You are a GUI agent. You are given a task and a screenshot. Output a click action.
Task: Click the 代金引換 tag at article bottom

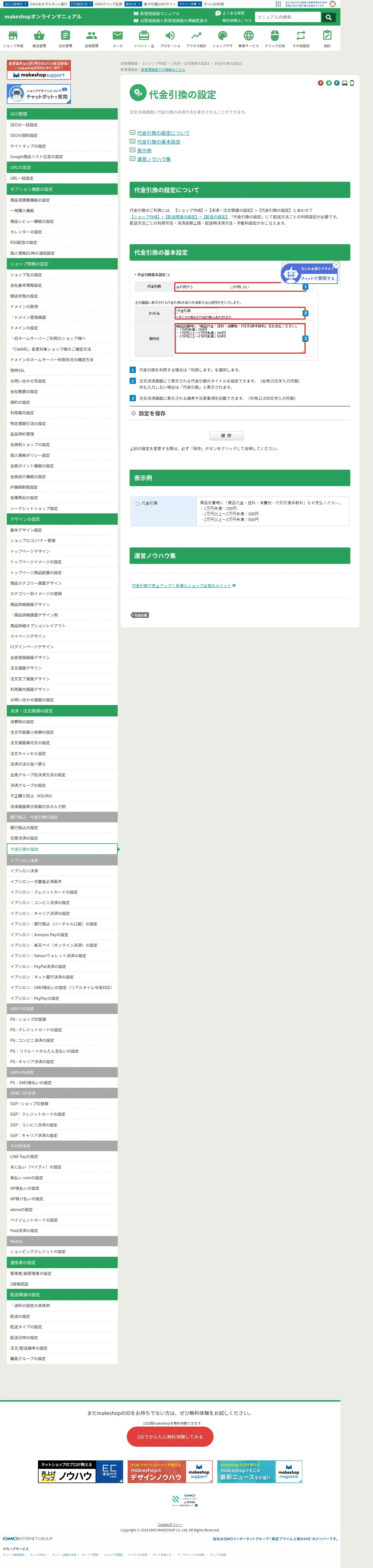[140, 615]
